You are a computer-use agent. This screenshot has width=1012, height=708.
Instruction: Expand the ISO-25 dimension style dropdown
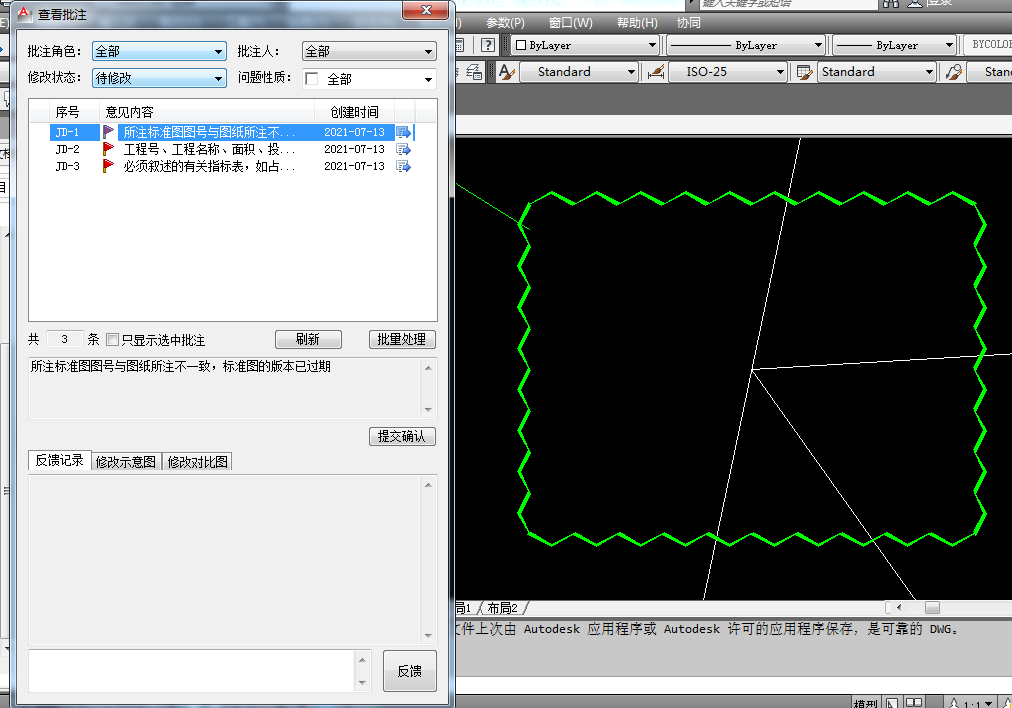coord(781,72)
